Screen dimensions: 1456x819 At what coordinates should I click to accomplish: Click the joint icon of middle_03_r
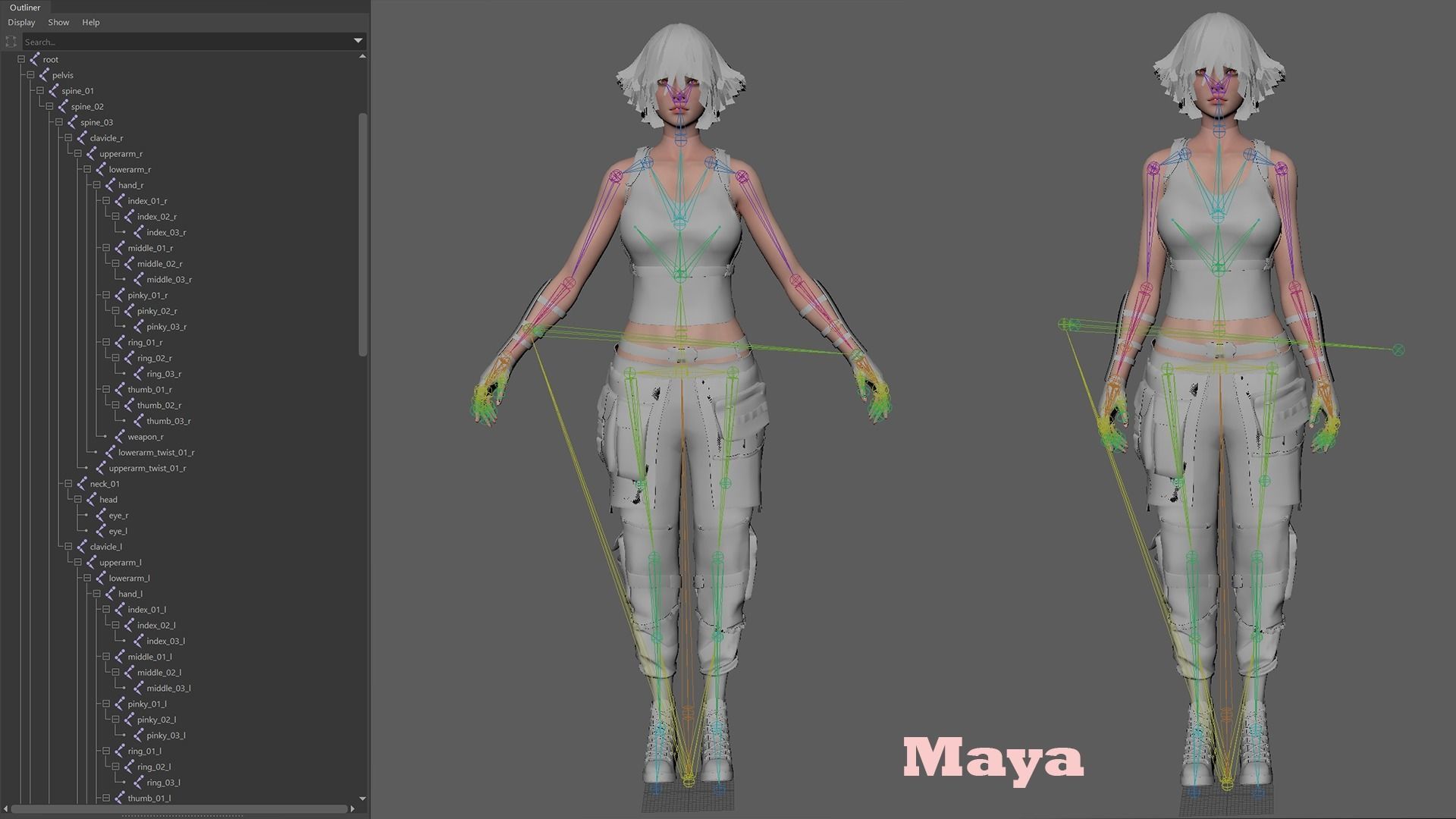[x=139, y=280]
